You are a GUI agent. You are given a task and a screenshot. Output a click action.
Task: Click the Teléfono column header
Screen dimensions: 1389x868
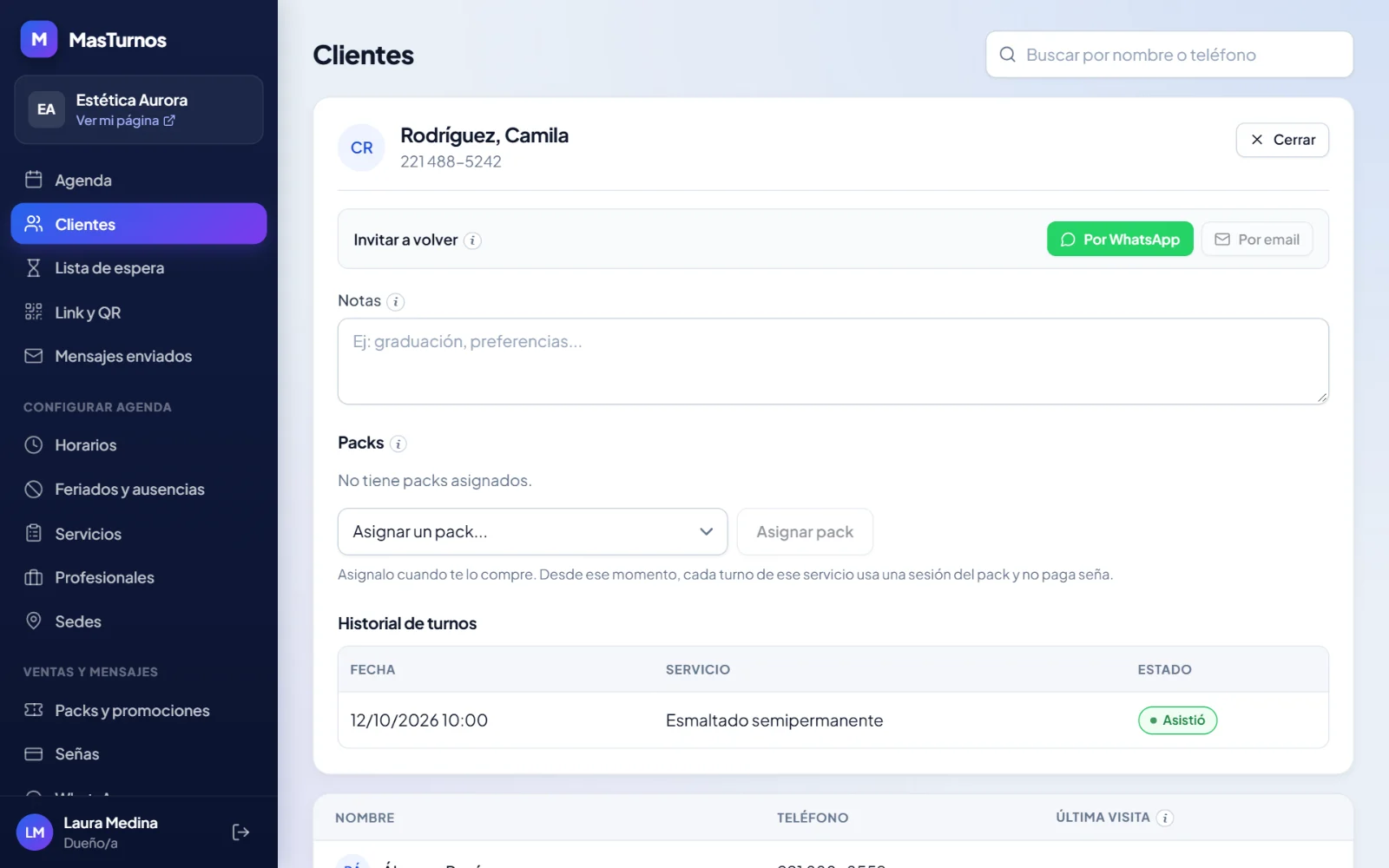pos(813,818)
